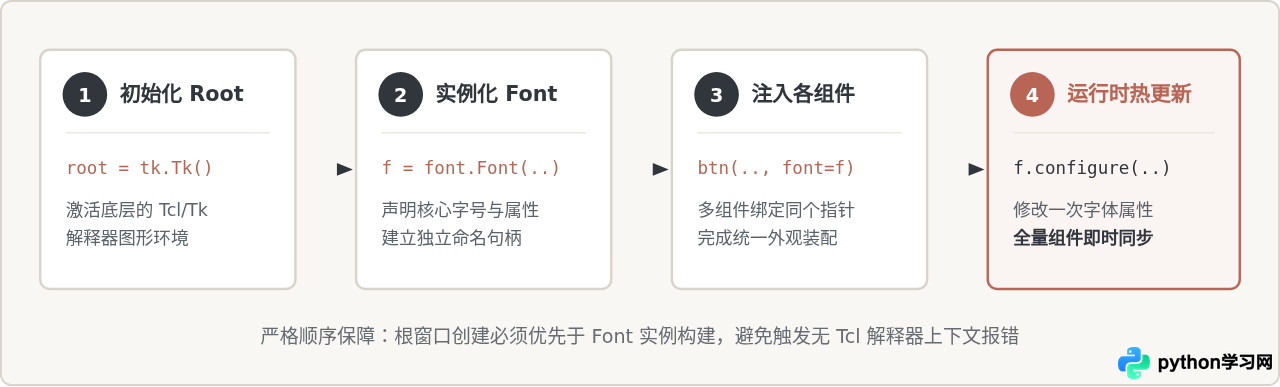1280x387 pixels.
Task: Click the line "声明核心字号与属性"
Action: (460, 210)
